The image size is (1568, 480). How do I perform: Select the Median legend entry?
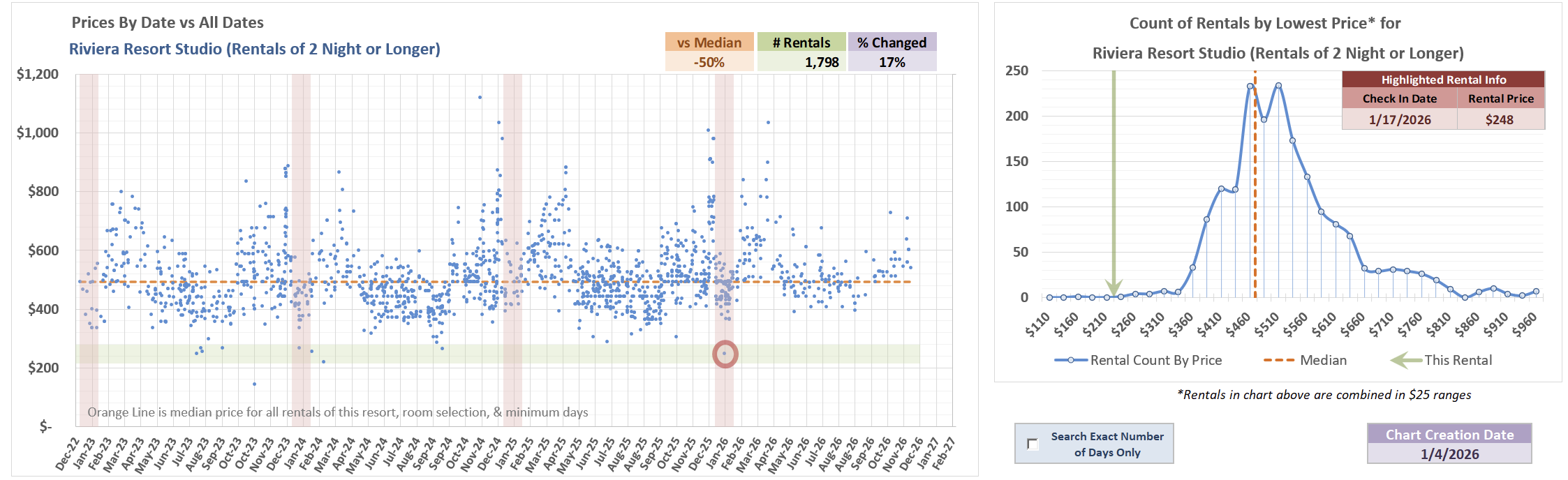(x=1305, y=360)
